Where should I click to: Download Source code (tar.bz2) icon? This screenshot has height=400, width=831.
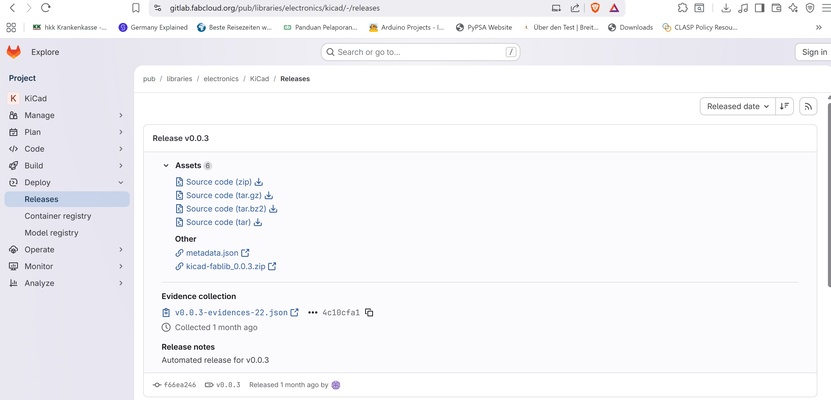273,209
